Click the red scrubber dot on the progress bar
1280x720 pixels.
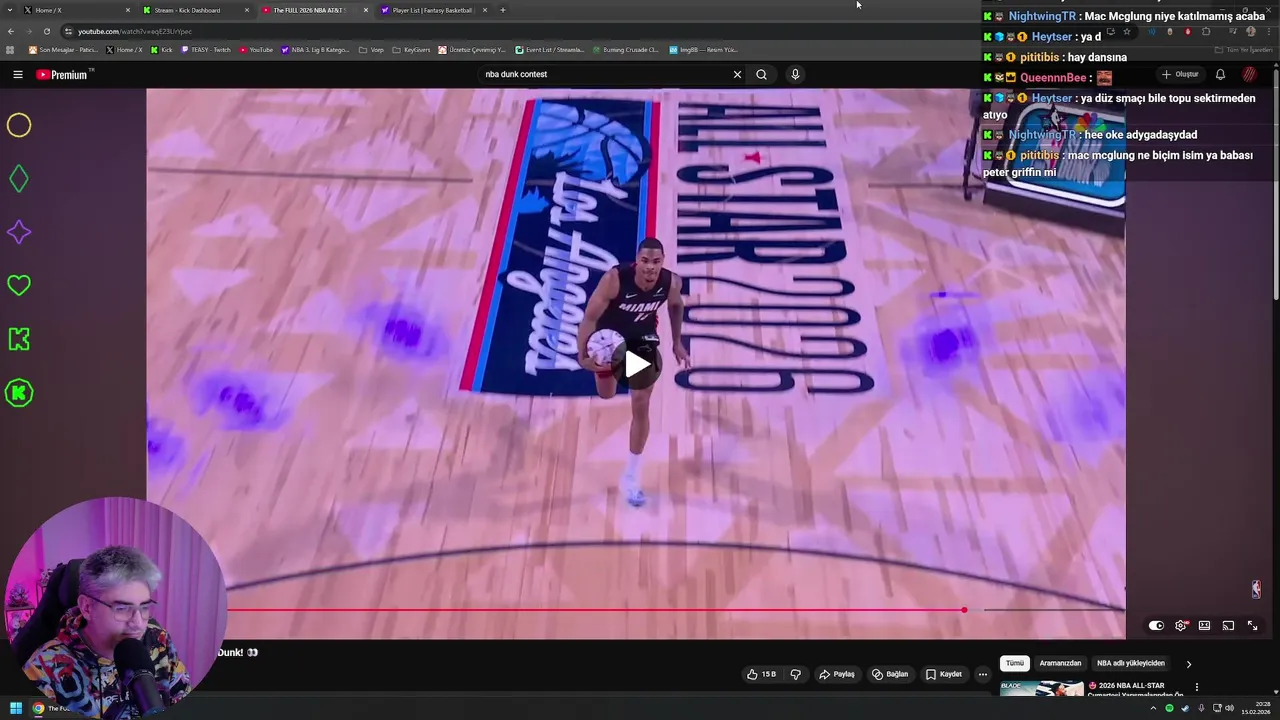click(964, 609)
